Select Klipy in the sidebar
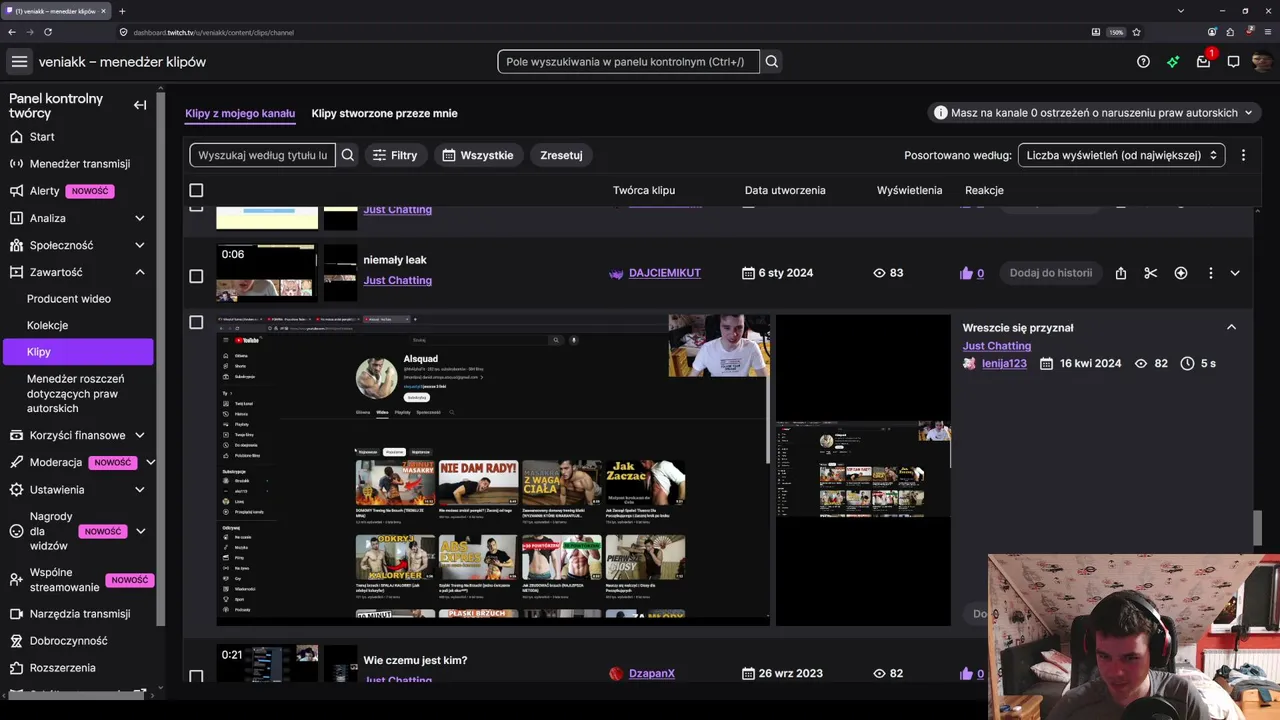Image resolution: width=1280 pixels, height=720 pixels. (x=78, y=352)
